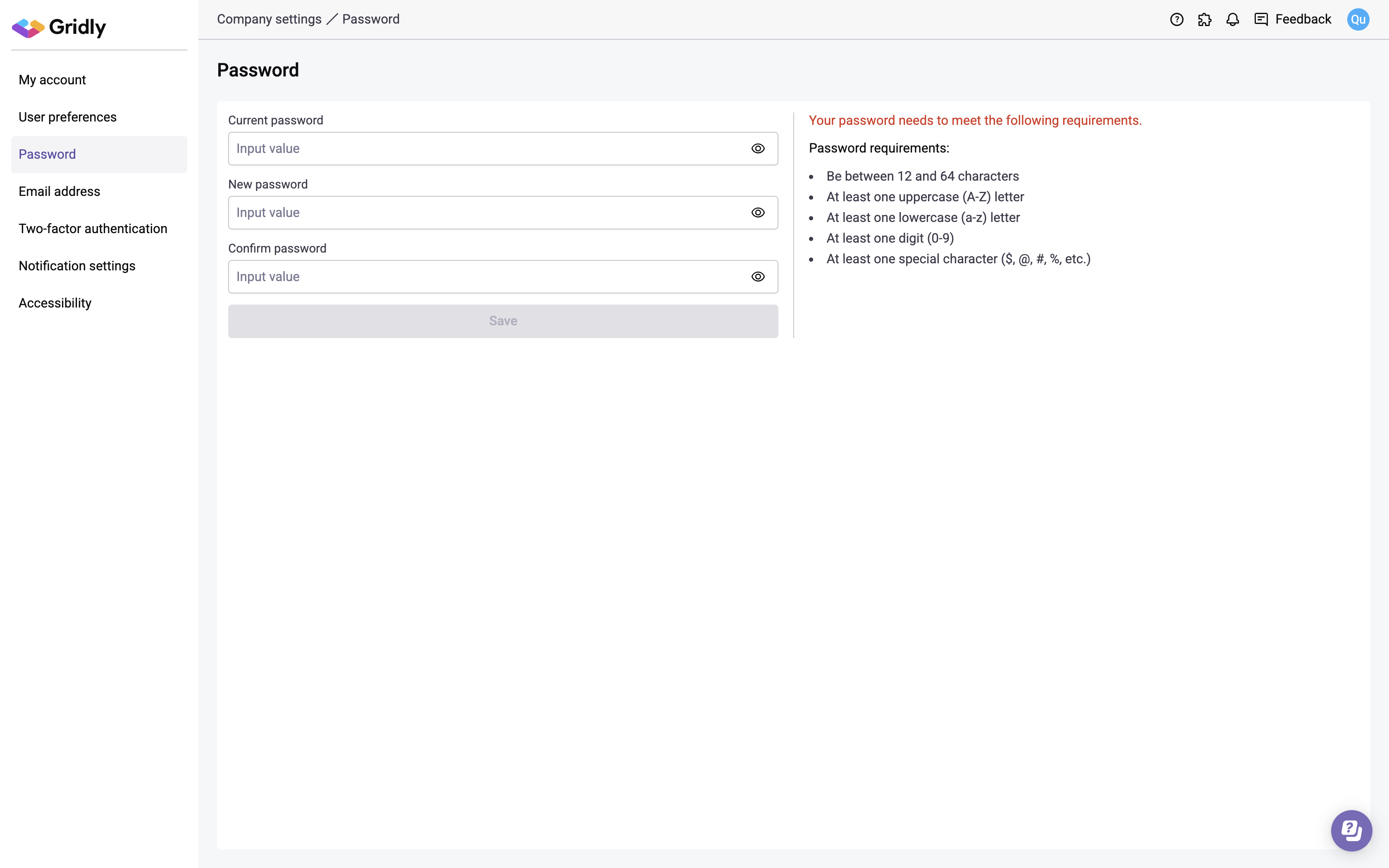1389x868 pixels.
Task: Open Two-factor authentication settings
Action: (93, 229)
